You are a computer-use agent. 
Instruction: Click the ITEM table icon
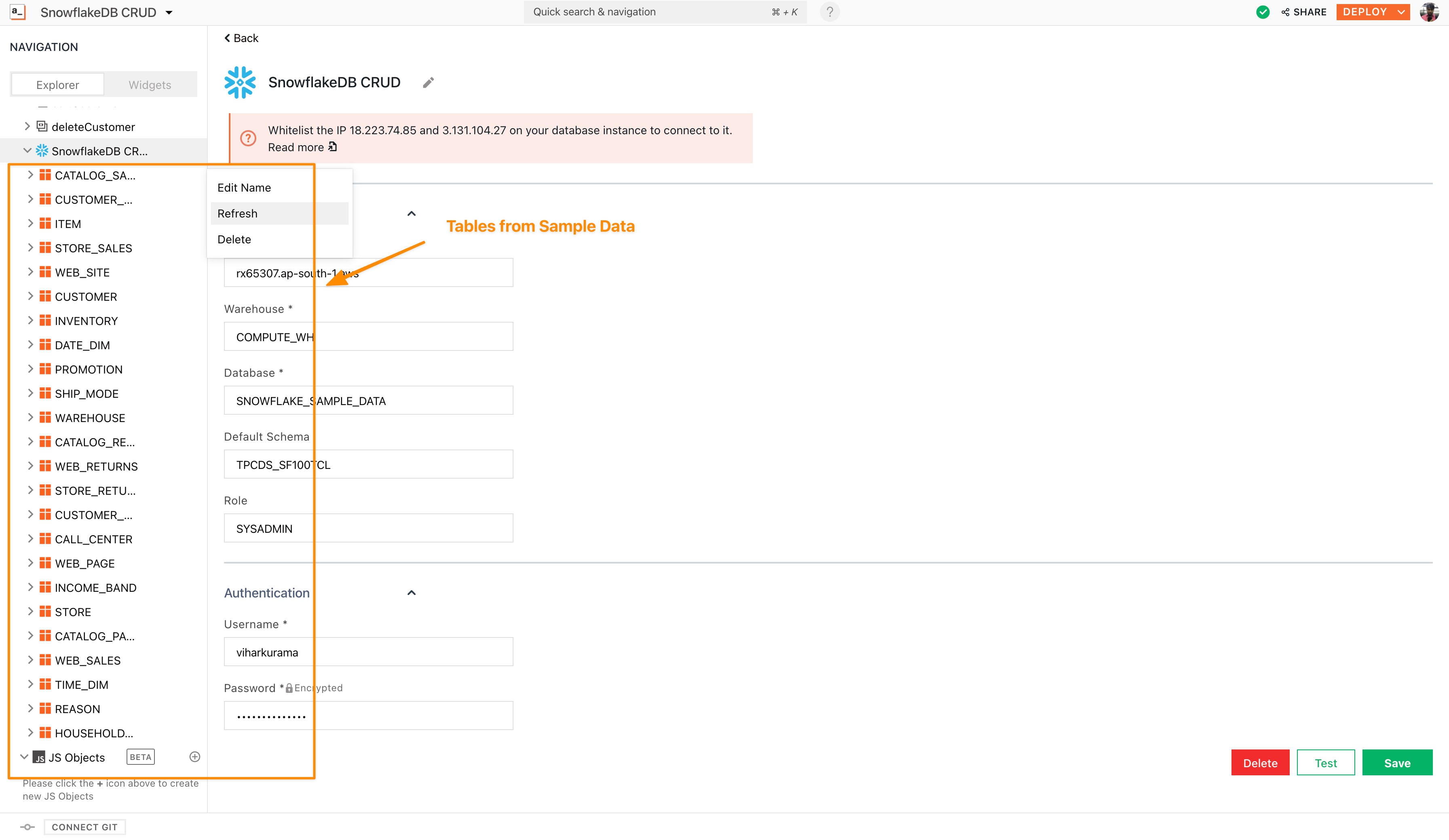point(45,224)
